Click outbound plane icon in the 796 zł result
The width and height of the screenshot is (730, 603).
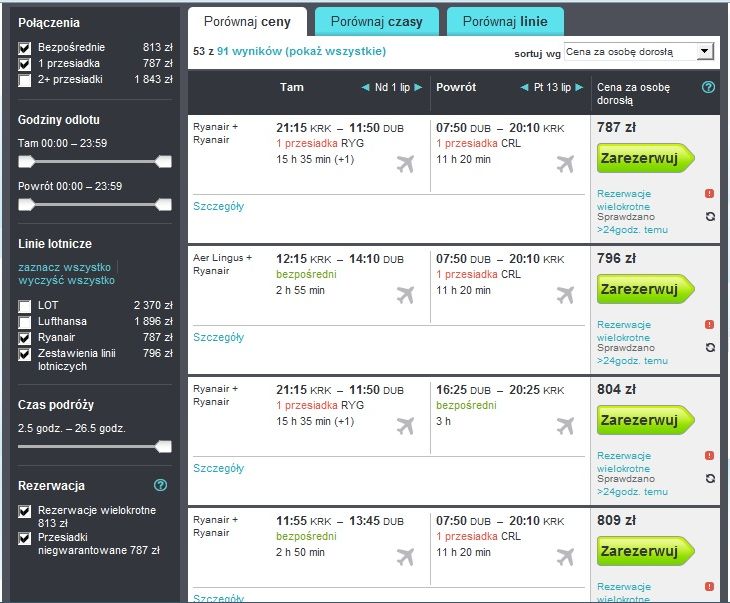click(405, 295)
